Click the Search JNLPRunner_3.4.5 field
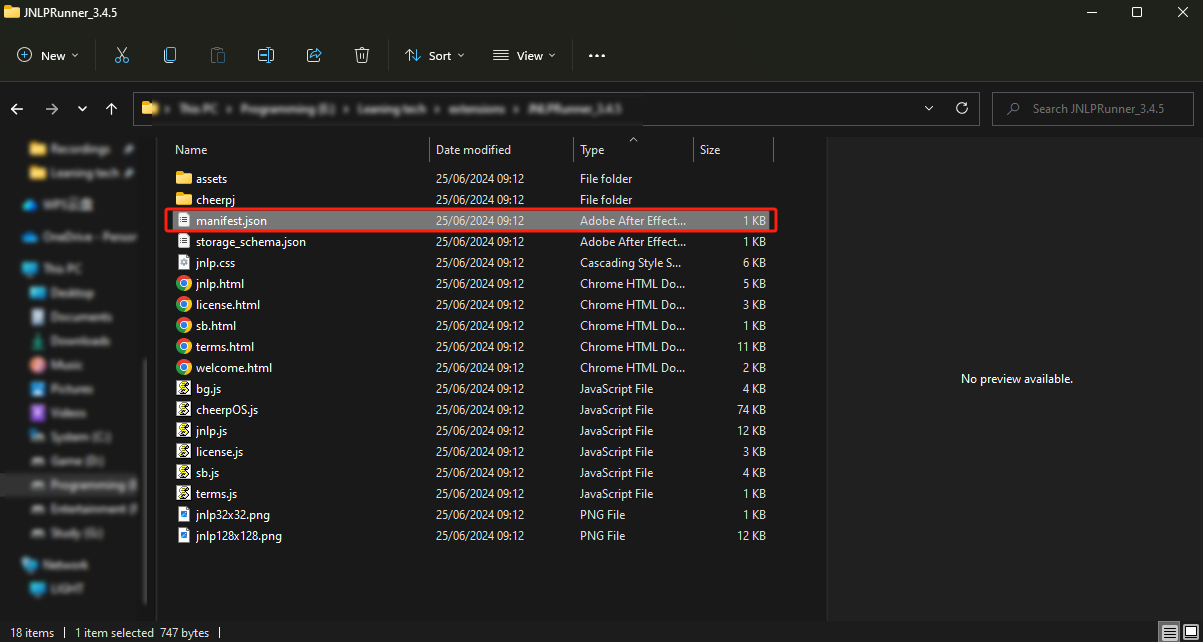The height and width of the screenshot is (642, 1203). pyautogui.click(x=1098, y=109)
